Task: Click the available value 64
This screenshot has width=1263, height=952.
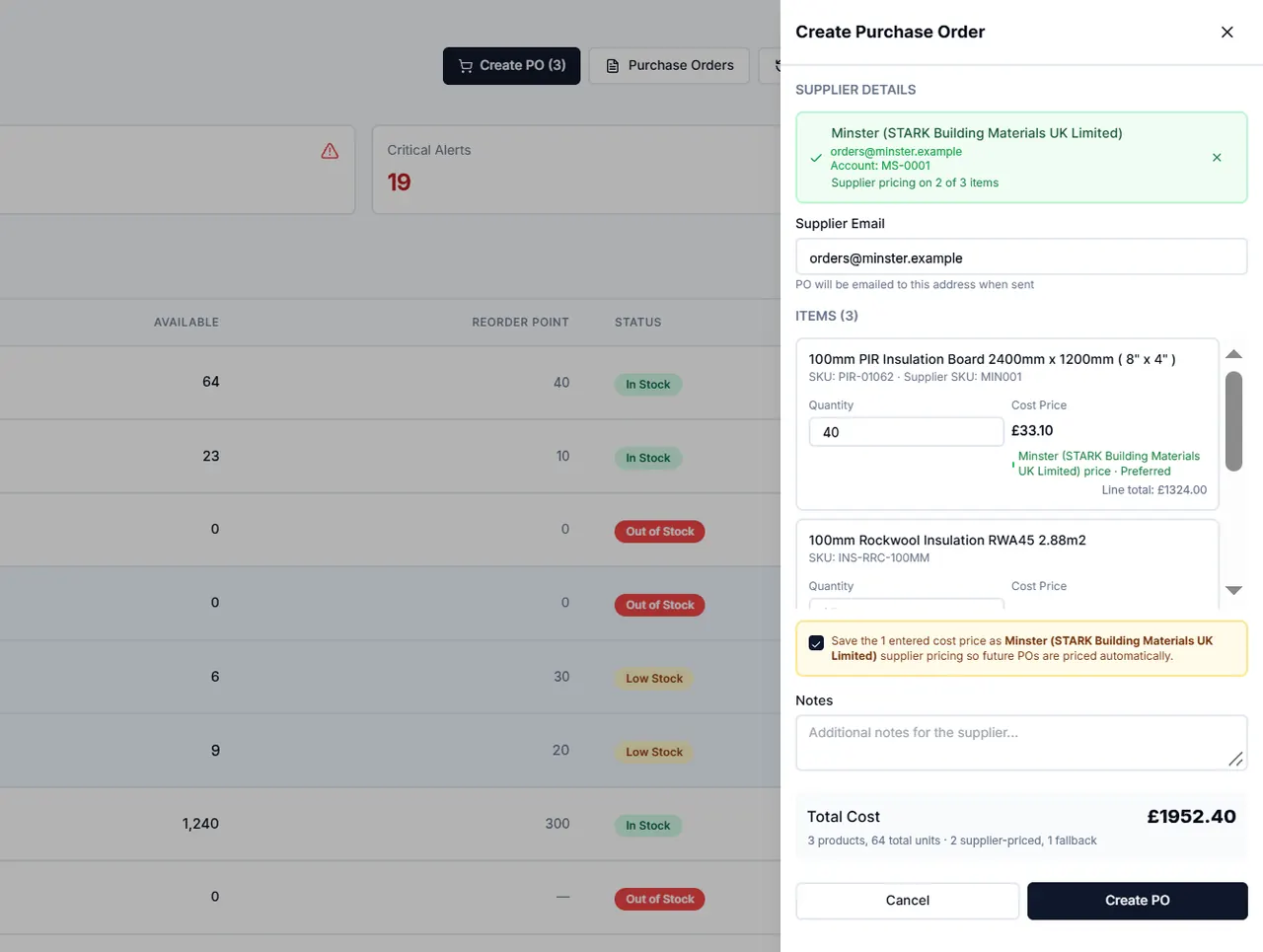Action: point(211,382)
